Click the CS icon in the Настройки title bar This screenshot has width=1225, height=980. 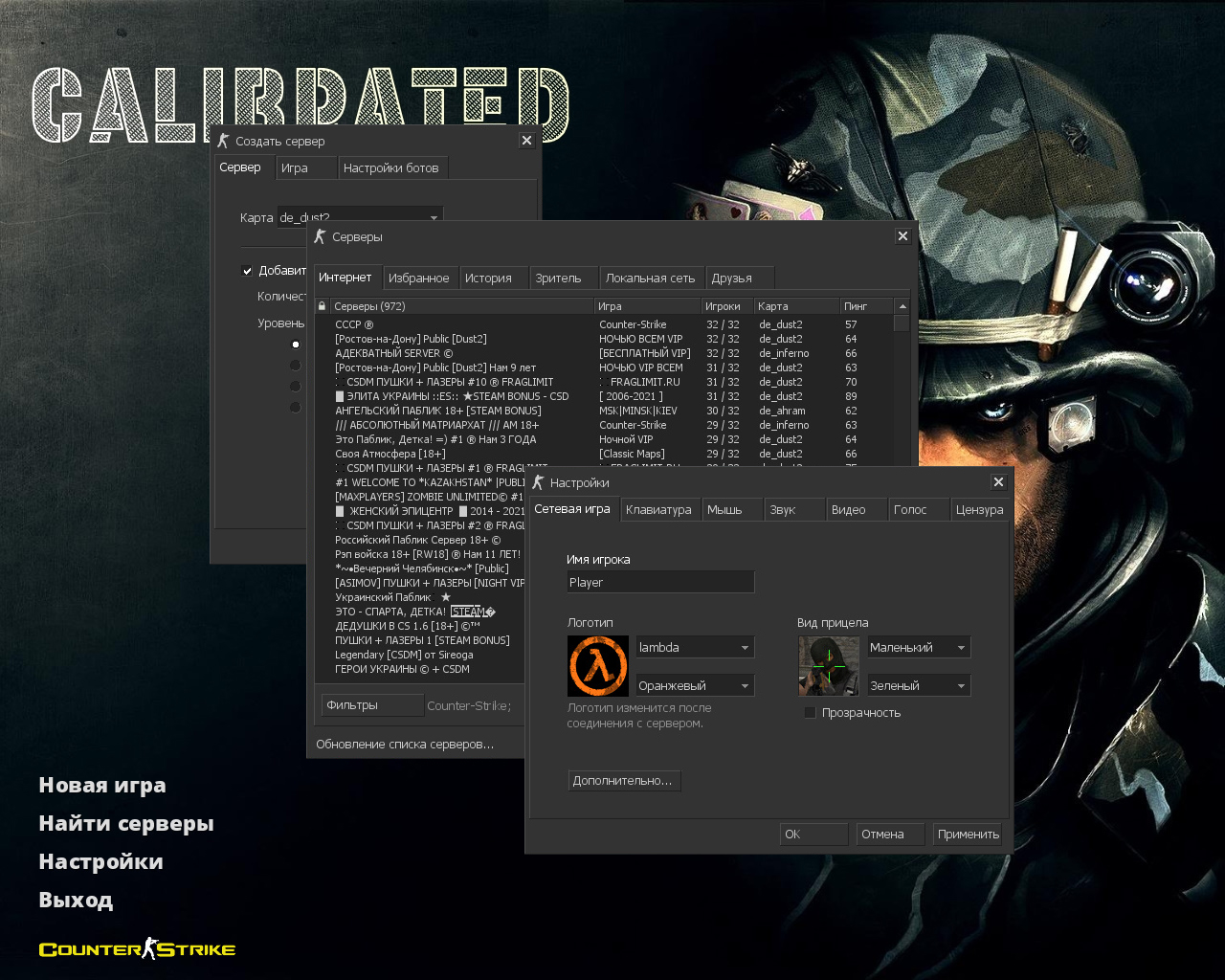(537, 482)
